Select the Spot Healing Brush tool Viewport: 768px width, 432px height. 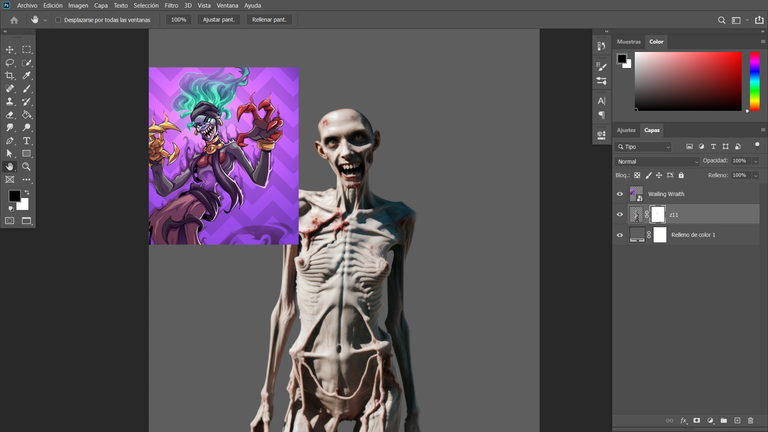[9, 89]
